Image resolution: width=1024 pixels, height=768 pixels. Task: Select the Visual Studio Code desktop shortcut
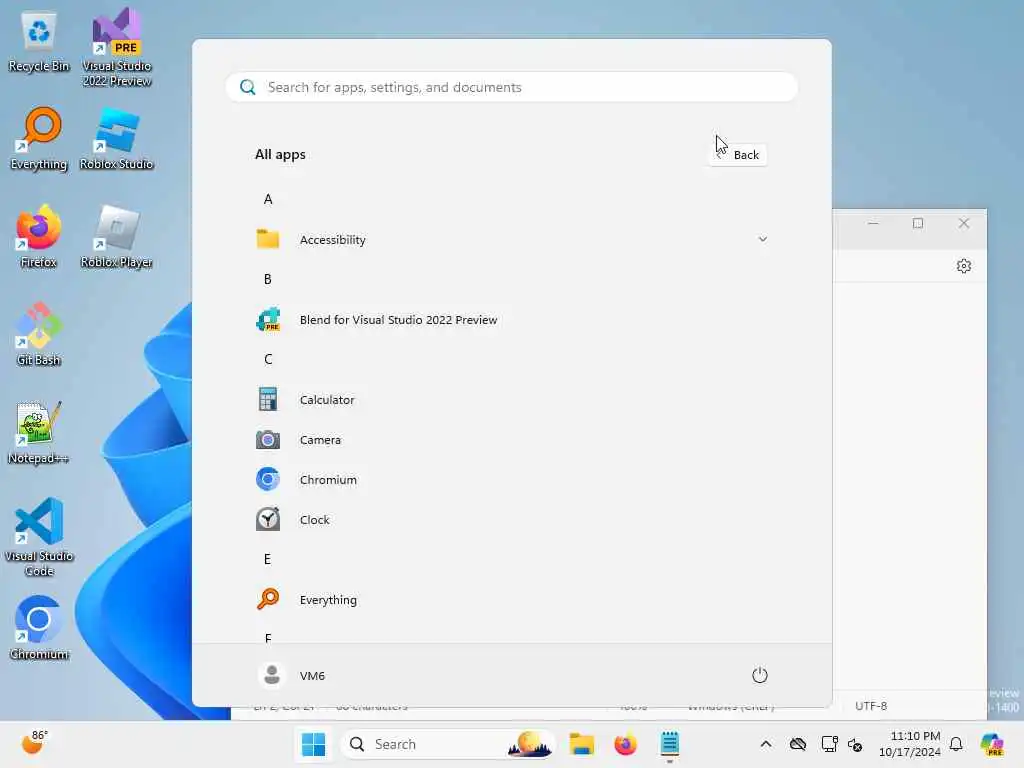(x=39, y=537)
